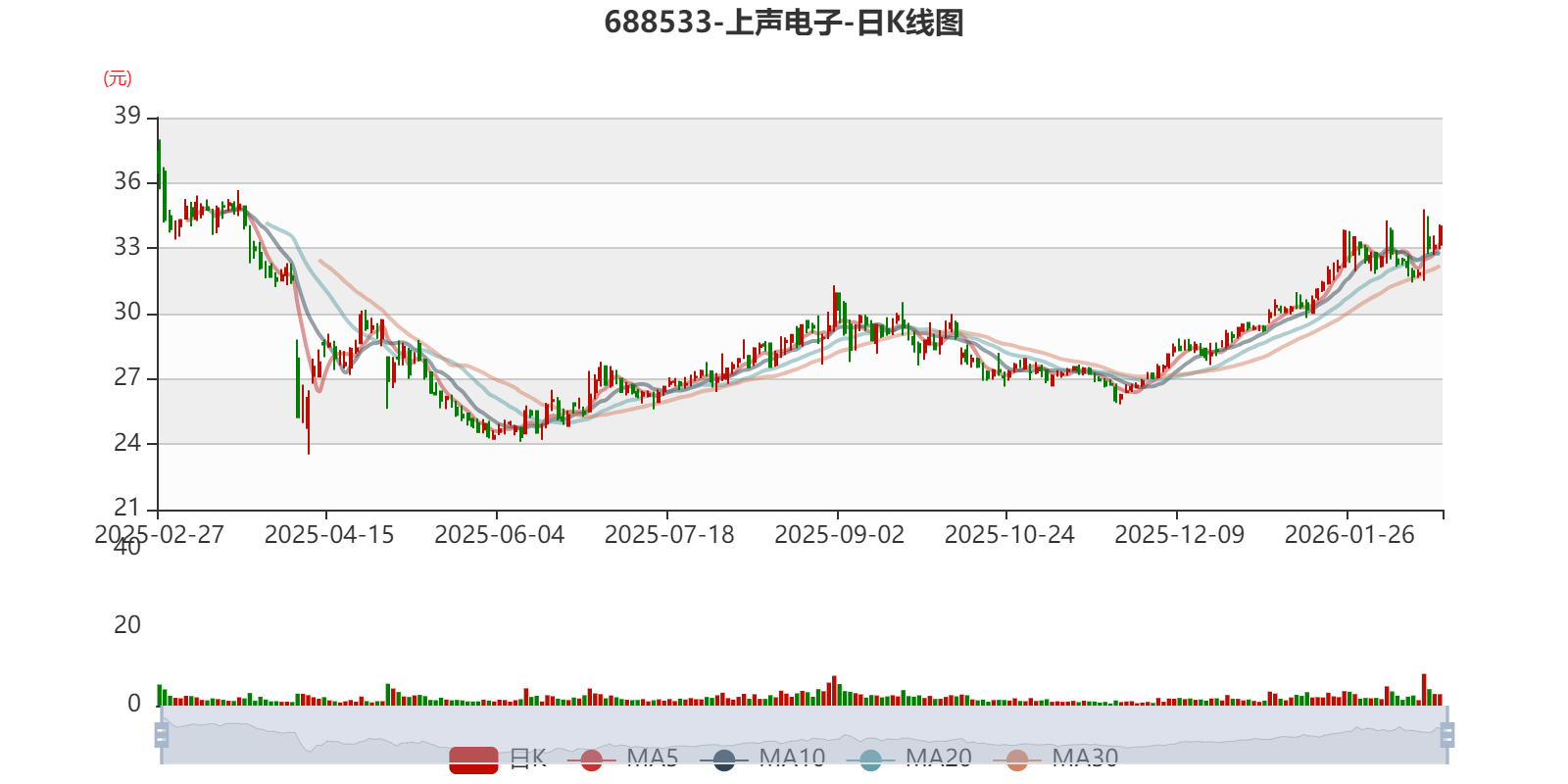Toggle the 日K candlestick legend icon
Screen dimensions: 1568x784
473,759
